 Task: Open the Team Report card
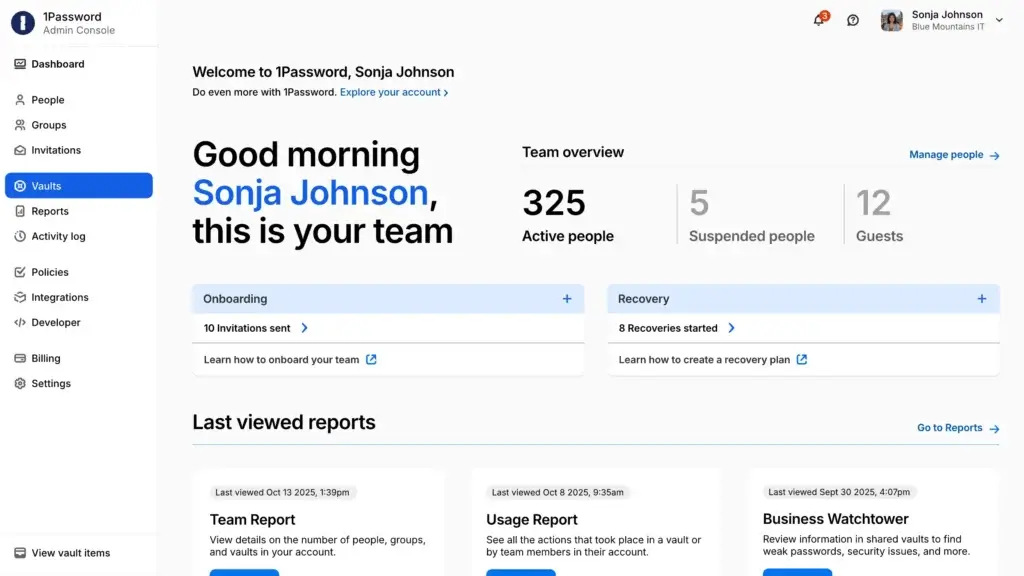(x=319, y=522)
